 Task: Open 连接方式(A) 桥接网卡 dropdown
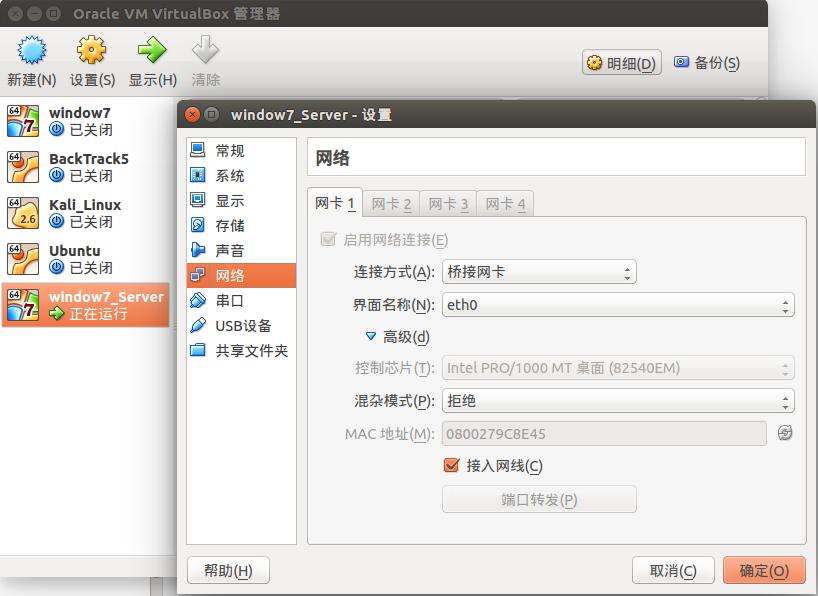(x=539, y=272)
